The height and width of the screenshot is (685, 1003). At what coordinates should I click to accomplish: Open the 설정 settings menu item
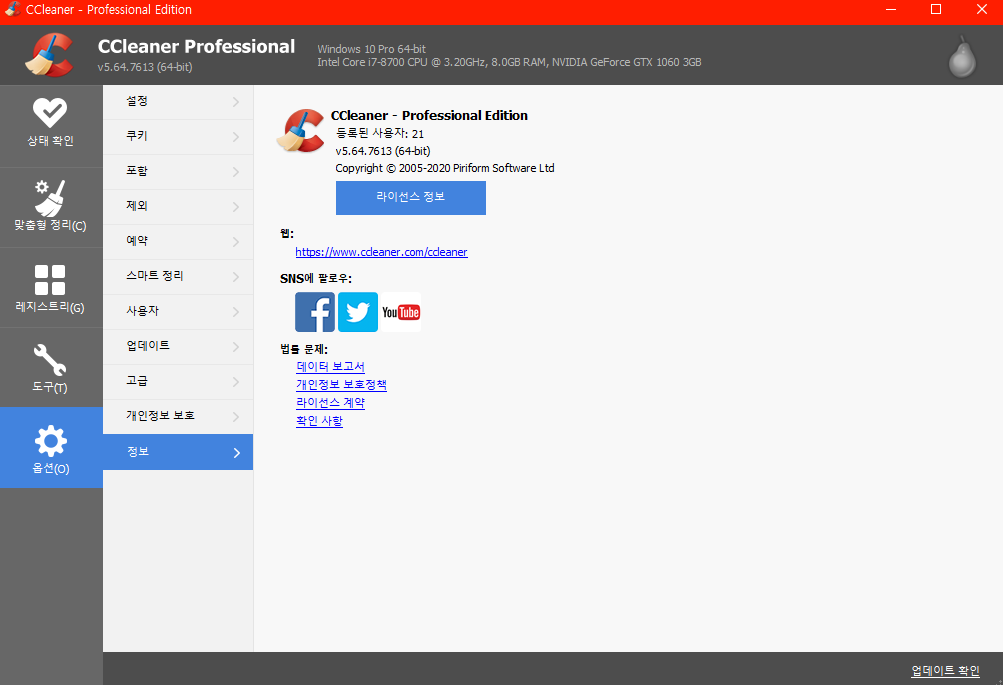(178, 102)
